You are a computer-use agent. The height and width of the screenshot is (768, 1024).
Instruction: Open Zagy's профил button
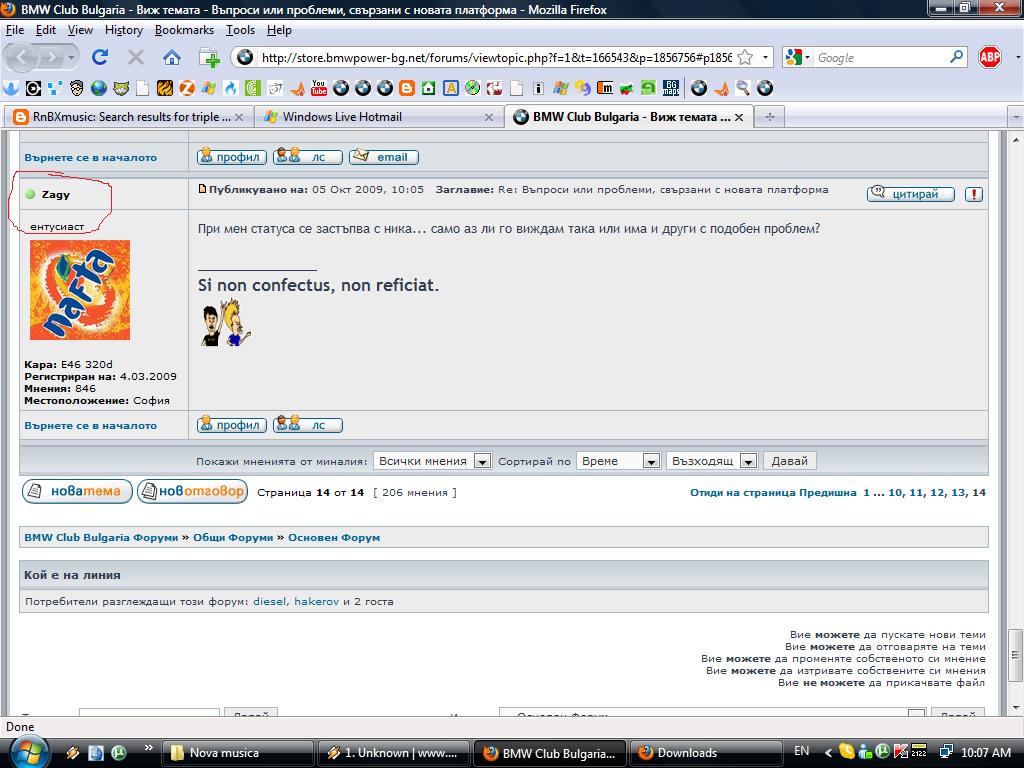pyautogui.click(x=232, y=425)
